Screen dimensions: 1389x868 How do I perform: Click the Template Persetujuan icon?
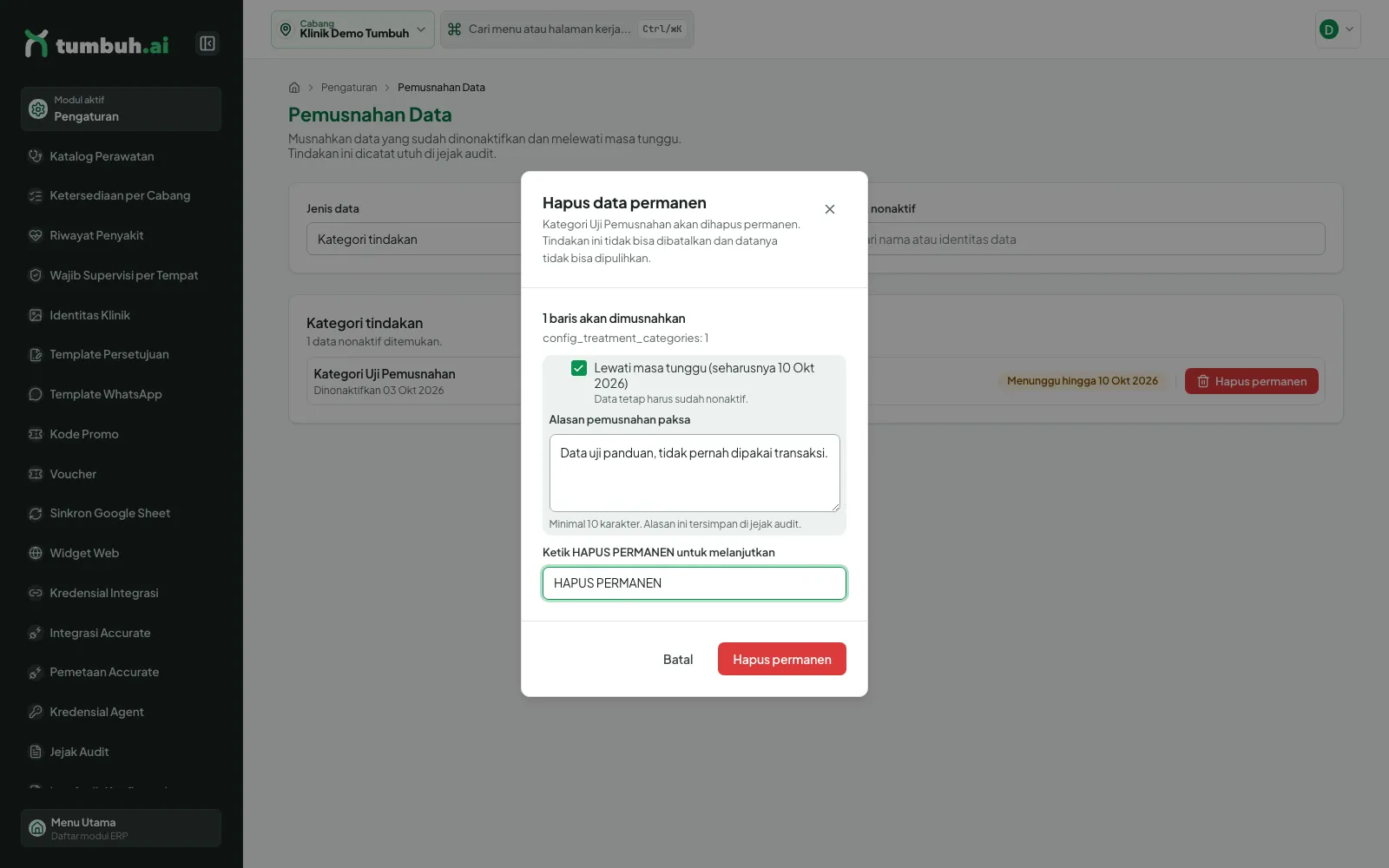[x=36, y=354]
